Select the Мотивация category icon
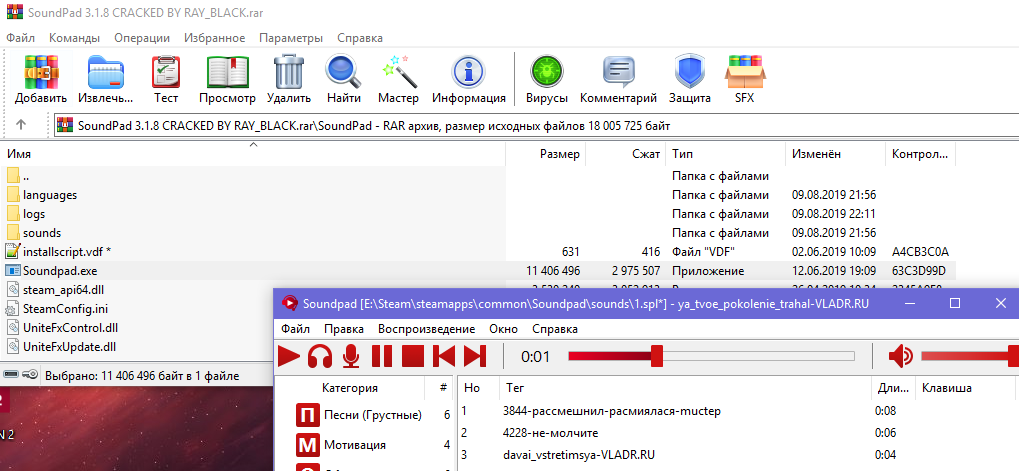Image resolution: width=1019 pixels, height=471 pixels. click(x=307, y=445)
